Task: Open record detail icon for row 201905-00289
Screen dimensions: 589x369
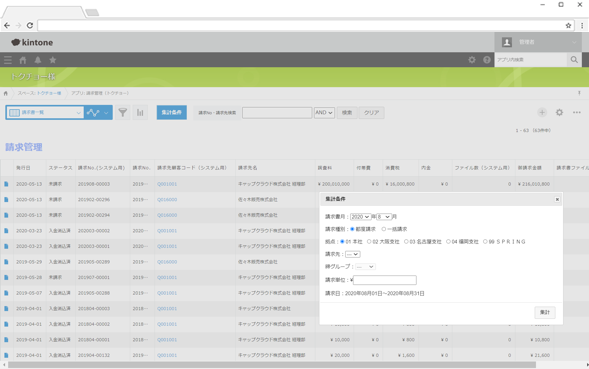Action: point(6,262)
